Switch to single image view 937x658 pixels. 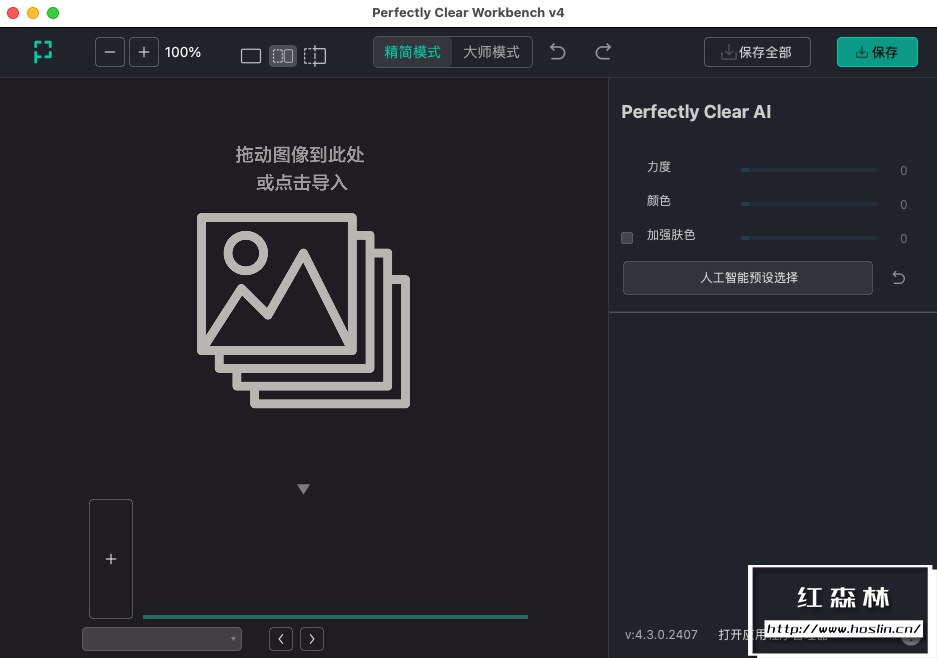(x=251, y=56)
